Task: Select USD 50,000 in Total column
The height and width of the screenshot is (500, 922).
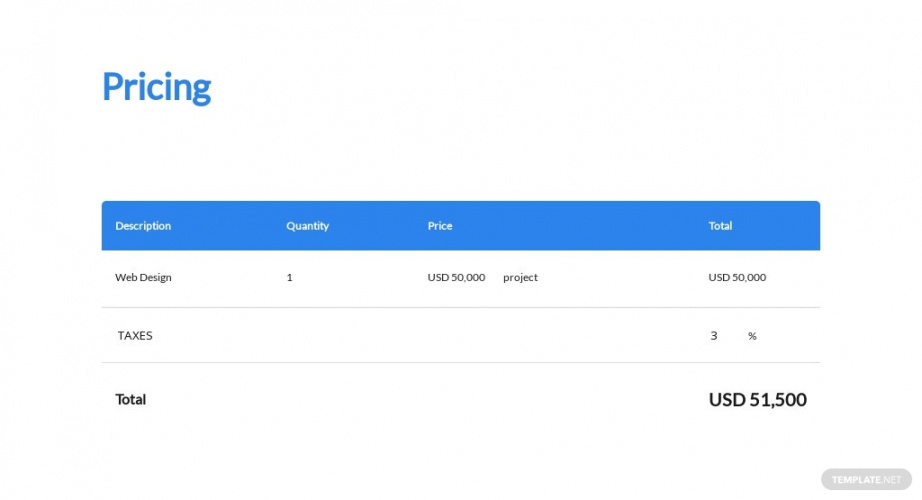Action: (737, 278)
